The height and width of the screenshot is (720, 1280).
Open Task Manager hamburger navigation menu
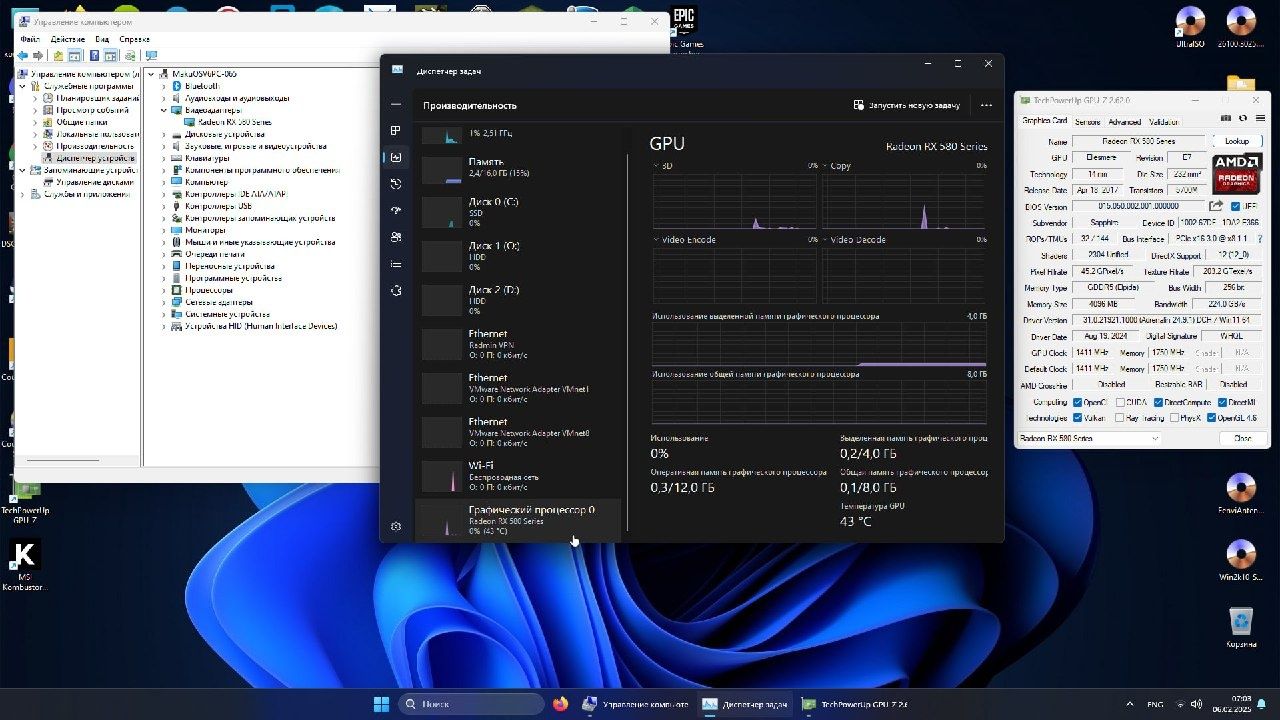click(x=396, y=104)
